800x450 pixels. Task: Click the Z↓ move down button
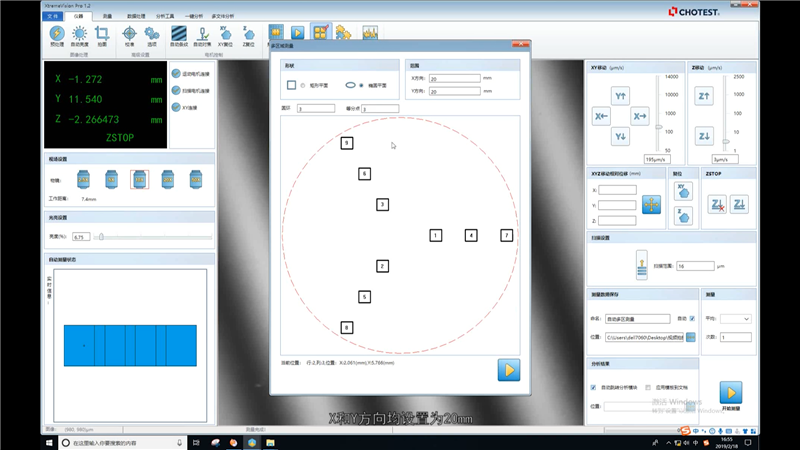704,135
